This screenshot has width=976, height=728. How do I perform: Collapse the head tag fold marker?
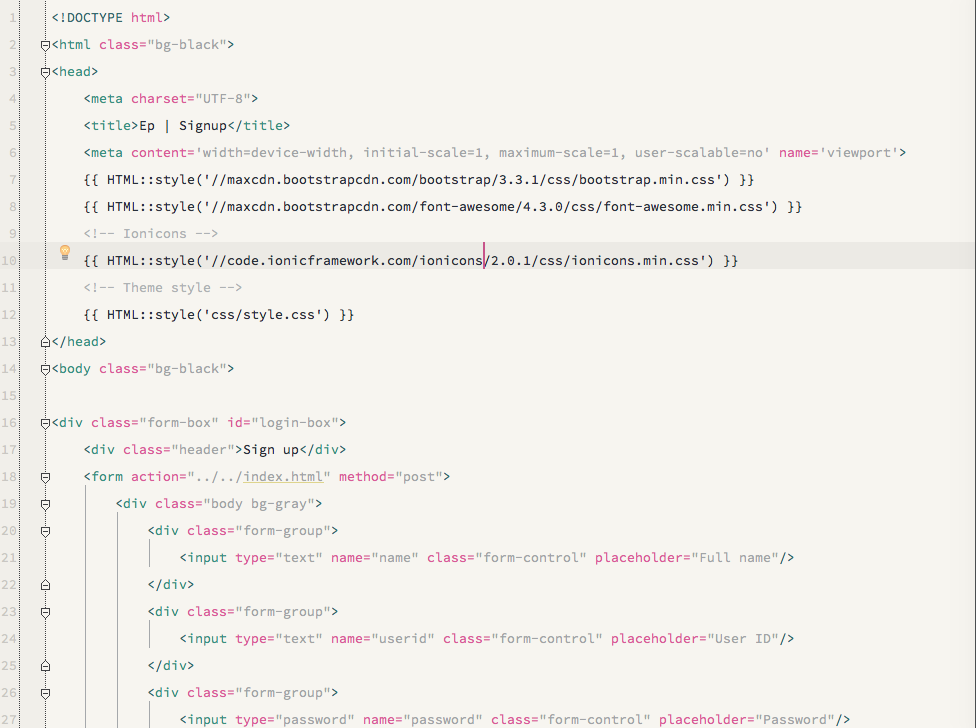coord(45,72)
